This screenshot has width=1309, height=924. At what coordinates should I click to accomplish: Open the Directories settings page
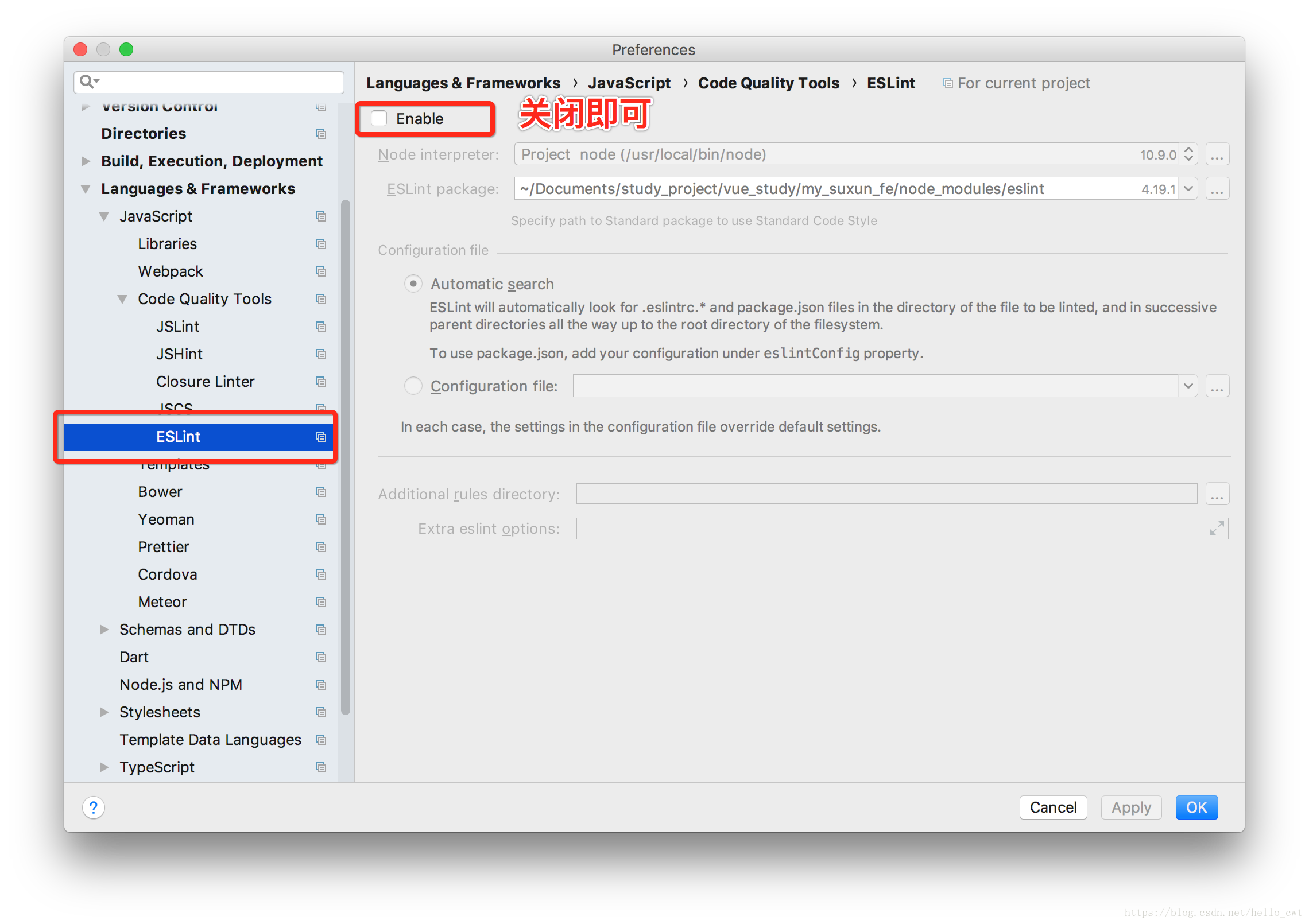tap(144, 134)
